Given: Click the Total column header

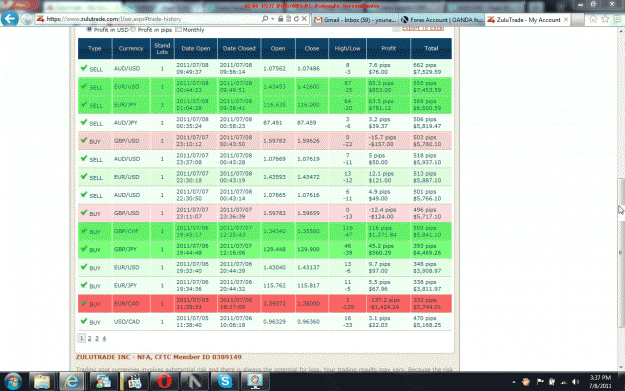Looking at the screenshot, I should 431,48.
